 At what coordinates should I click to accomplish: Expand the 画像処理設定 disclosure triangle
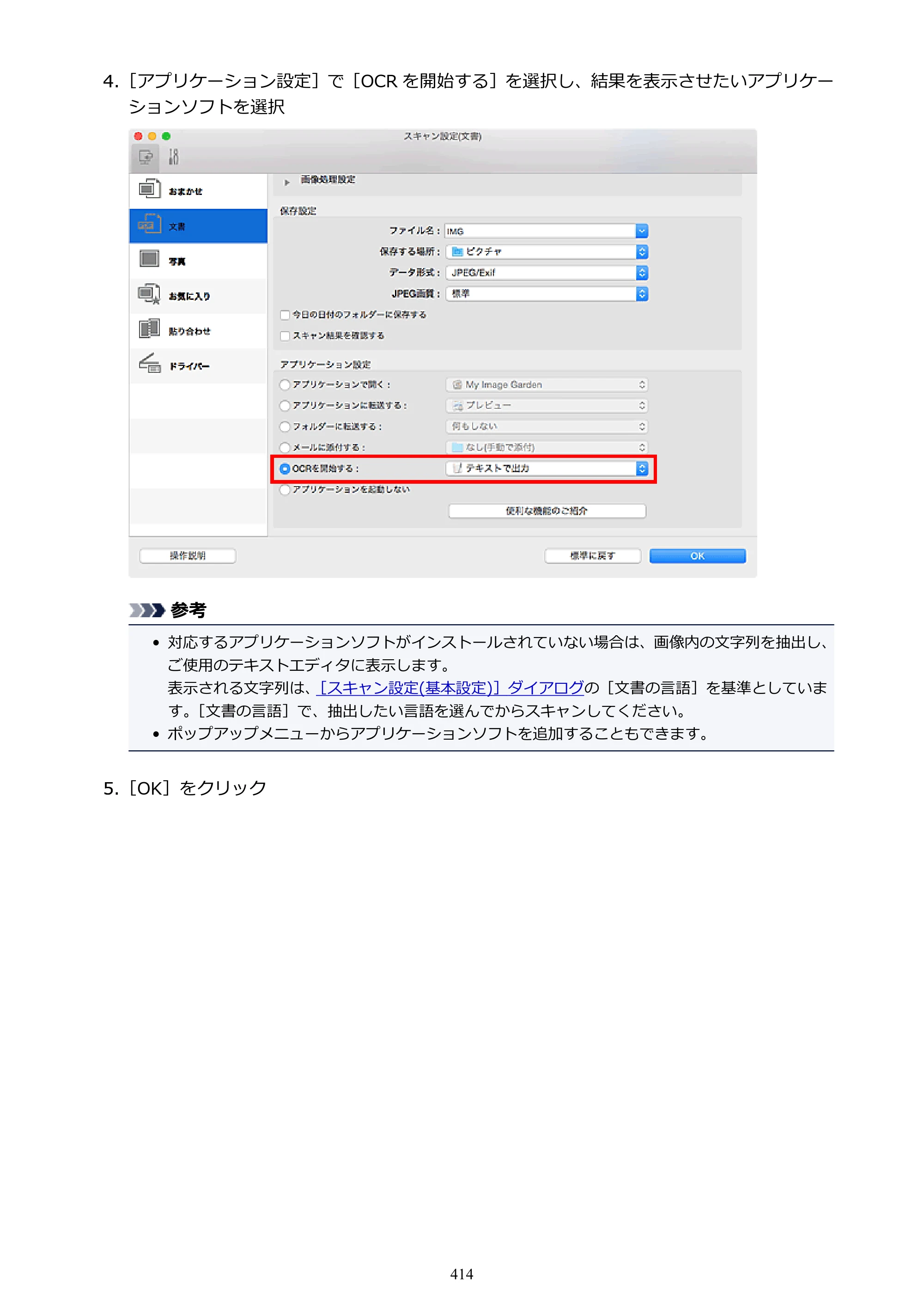[287, 183]
